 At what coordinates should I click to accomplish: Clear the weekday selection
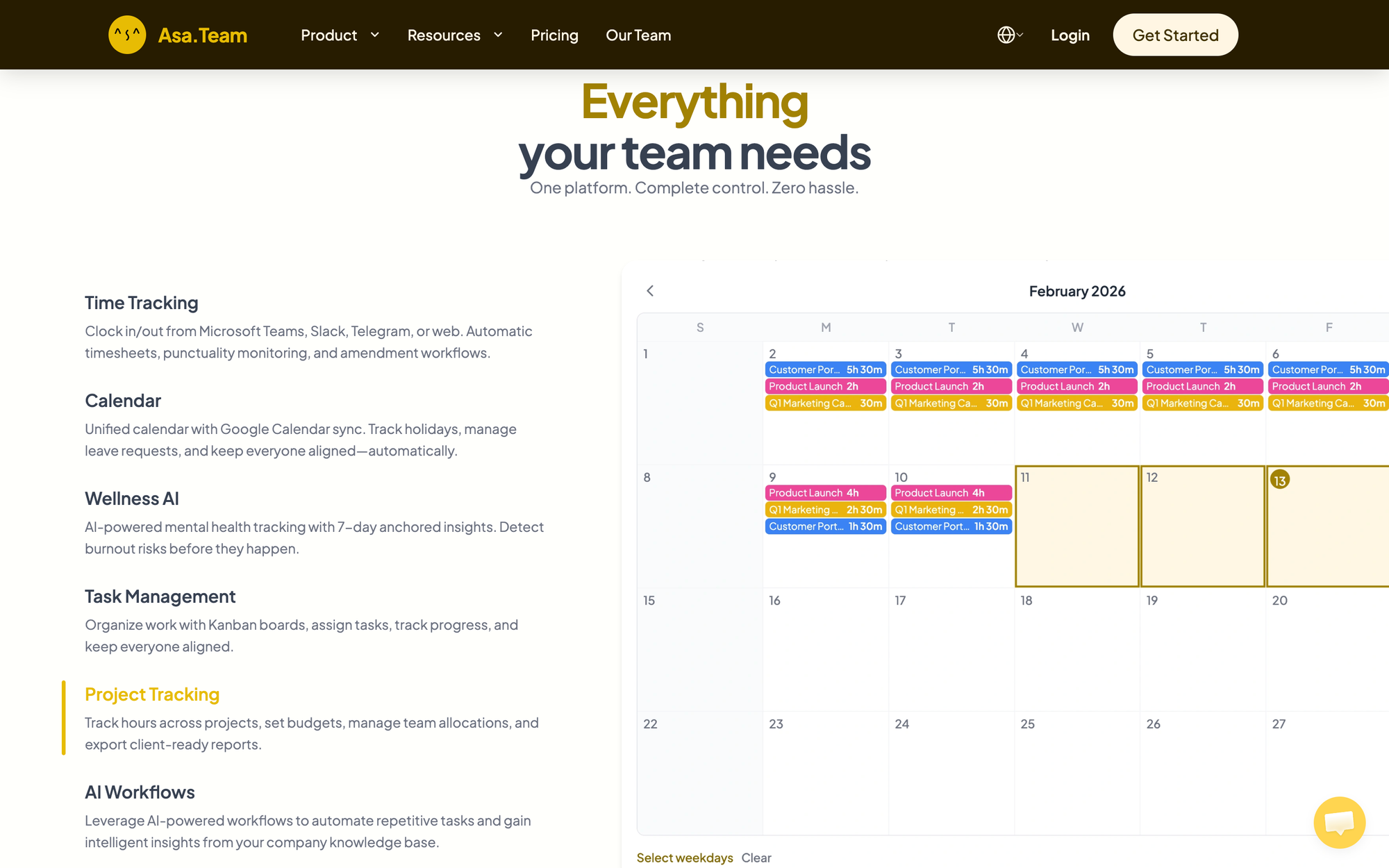point(756,858)
